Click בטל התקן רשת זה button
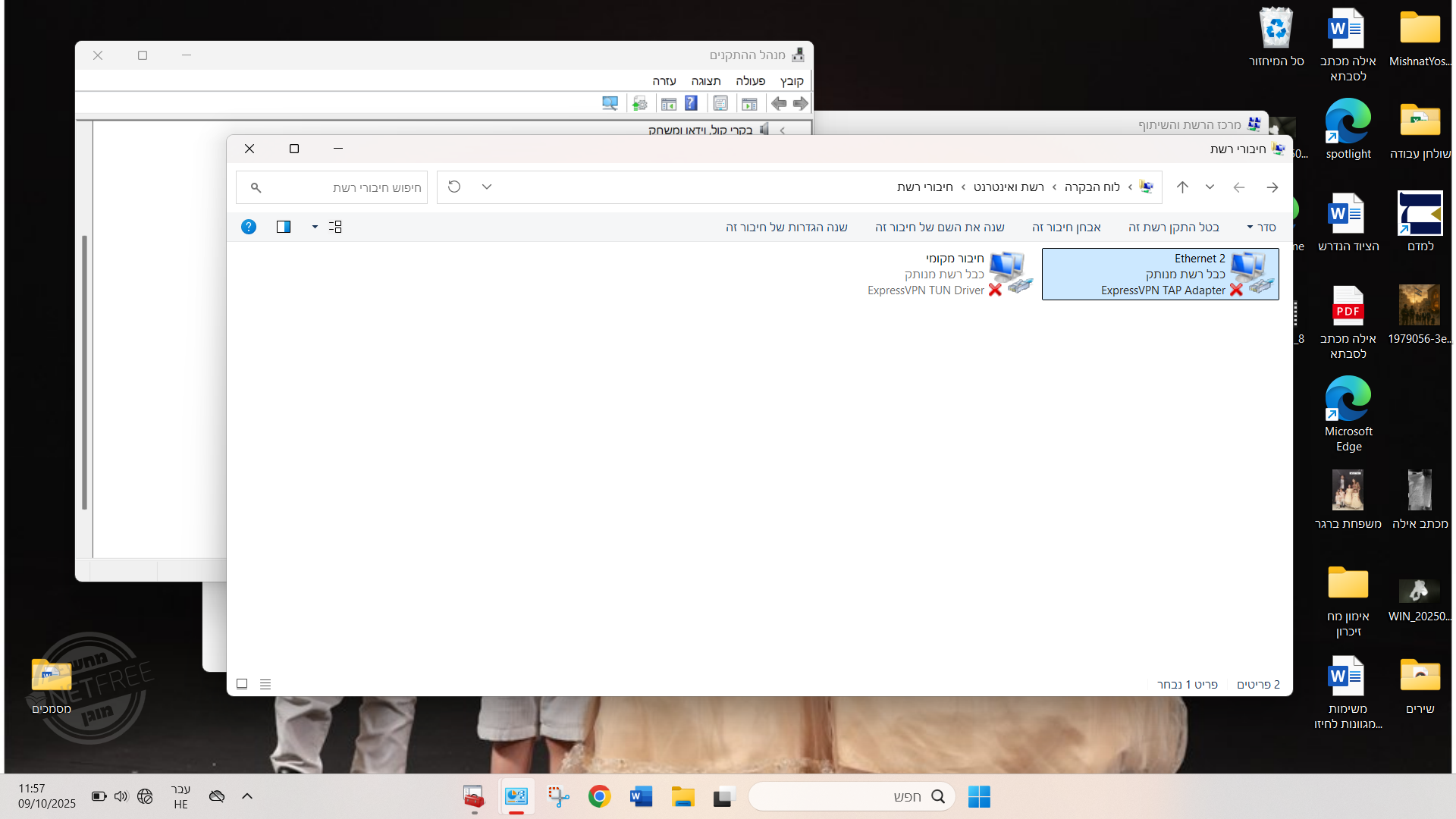This screenshot has height=819, width=1456. [1173, 227]
